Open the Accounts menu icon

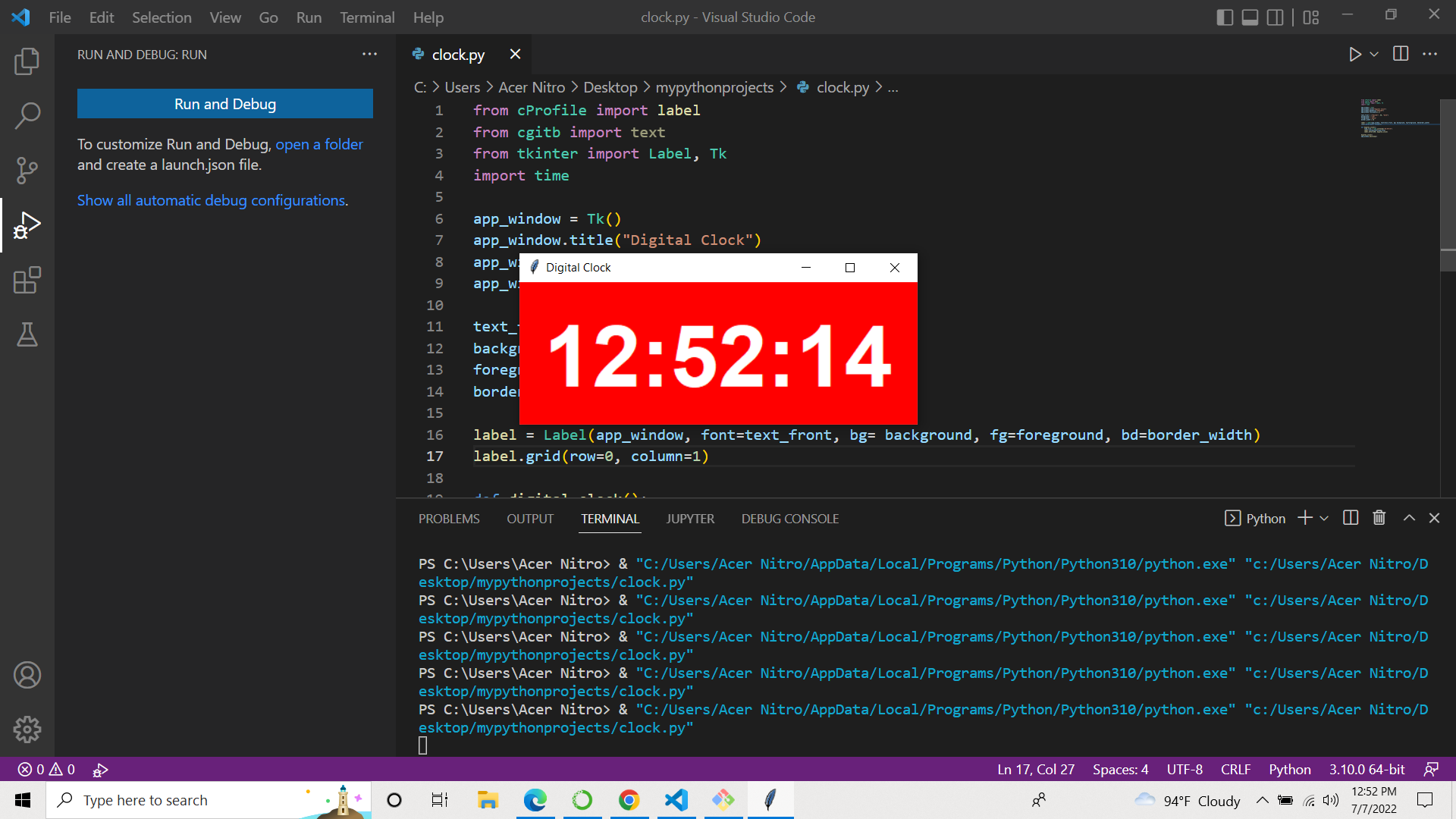pyautogui.click(x=27, y=675)
